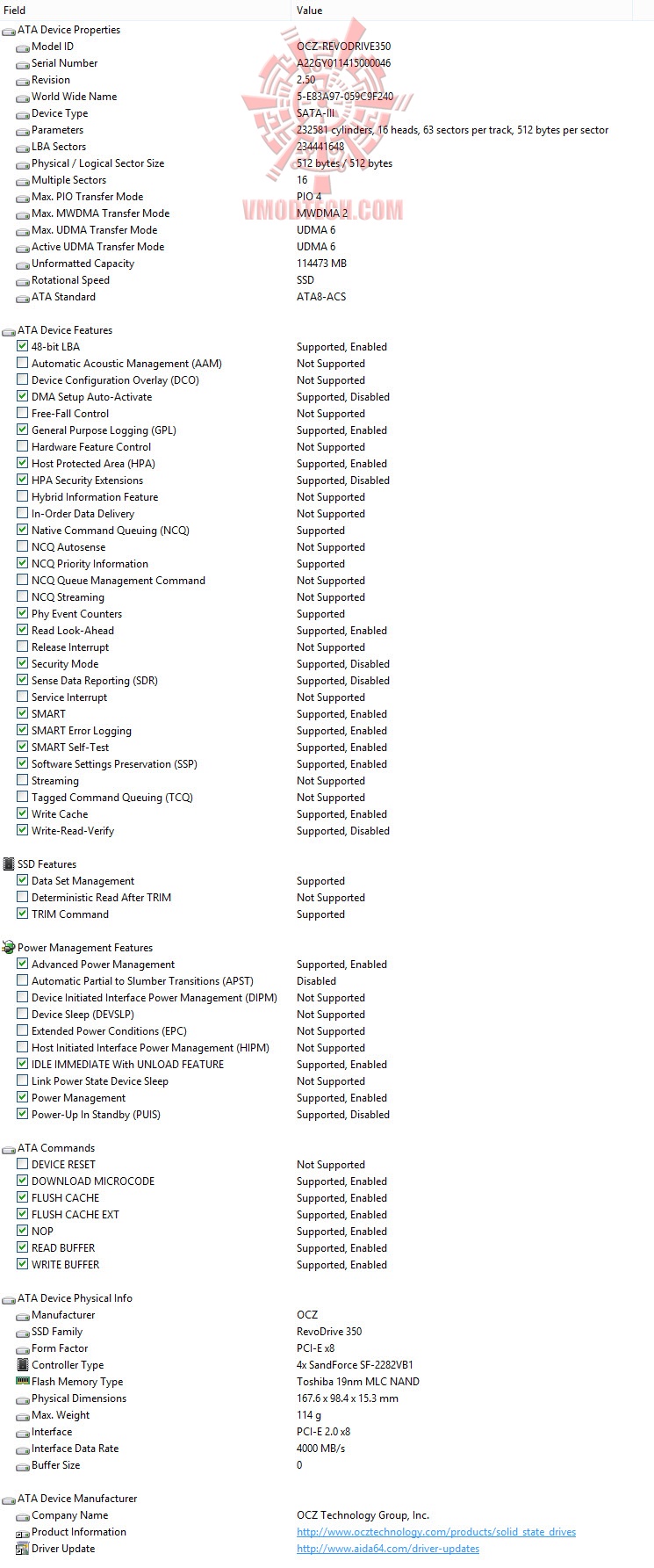Click the memory icon beside Flash Memory Type
This screenshot has height=1568, width=654.
[x=23, y=1382]
